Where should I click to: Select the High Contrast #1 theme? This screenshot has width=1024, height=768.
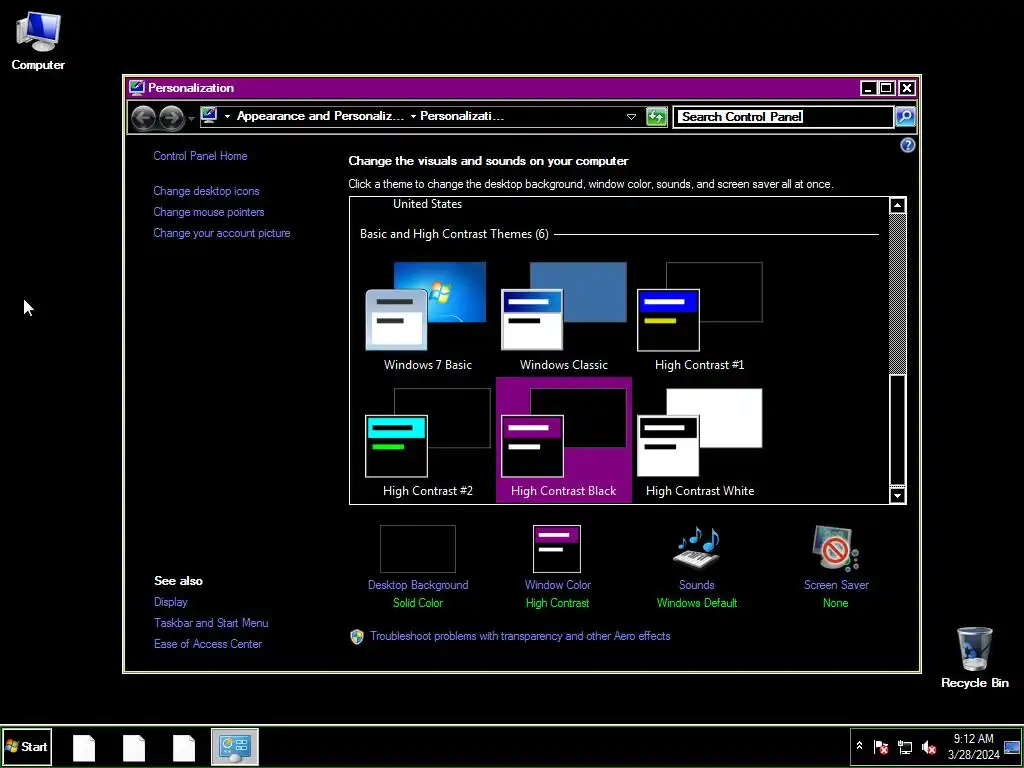[x=699, y=315]
